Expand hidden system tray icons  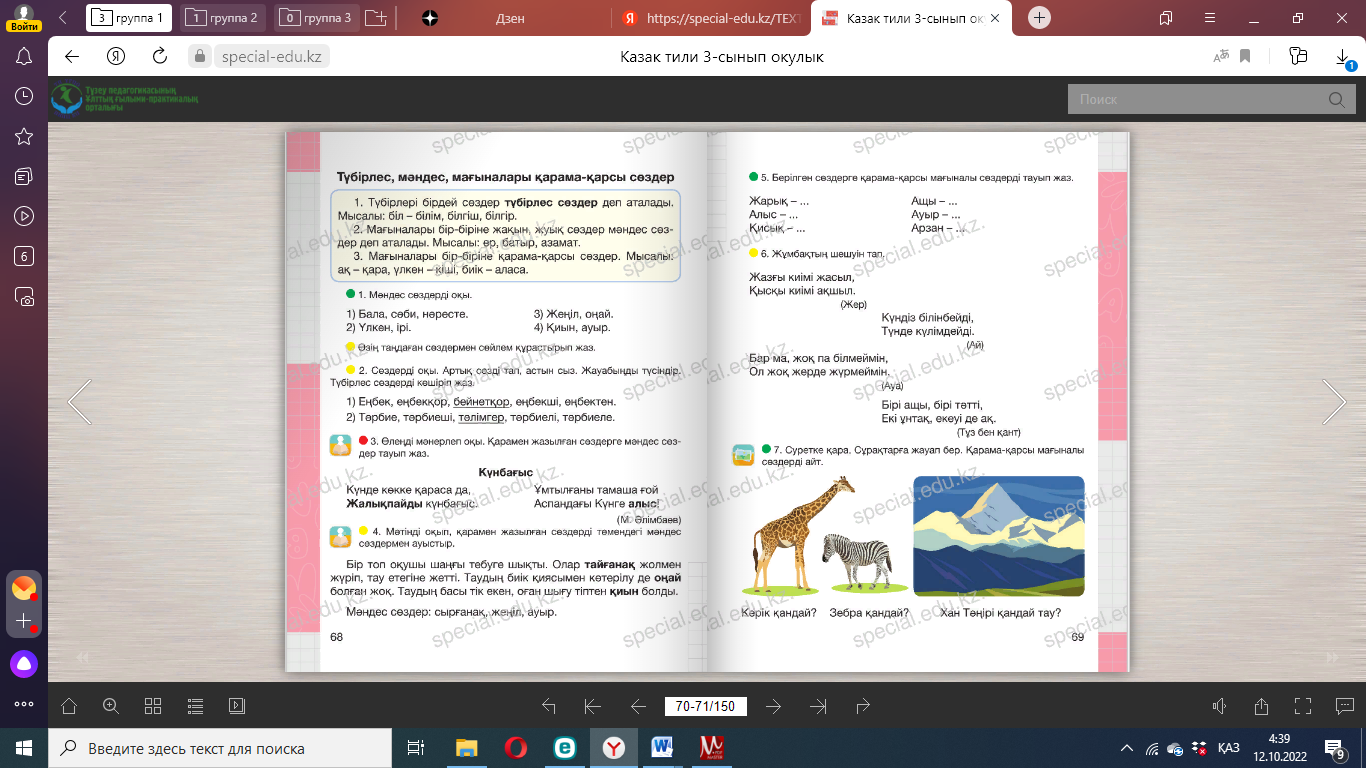1128,748
